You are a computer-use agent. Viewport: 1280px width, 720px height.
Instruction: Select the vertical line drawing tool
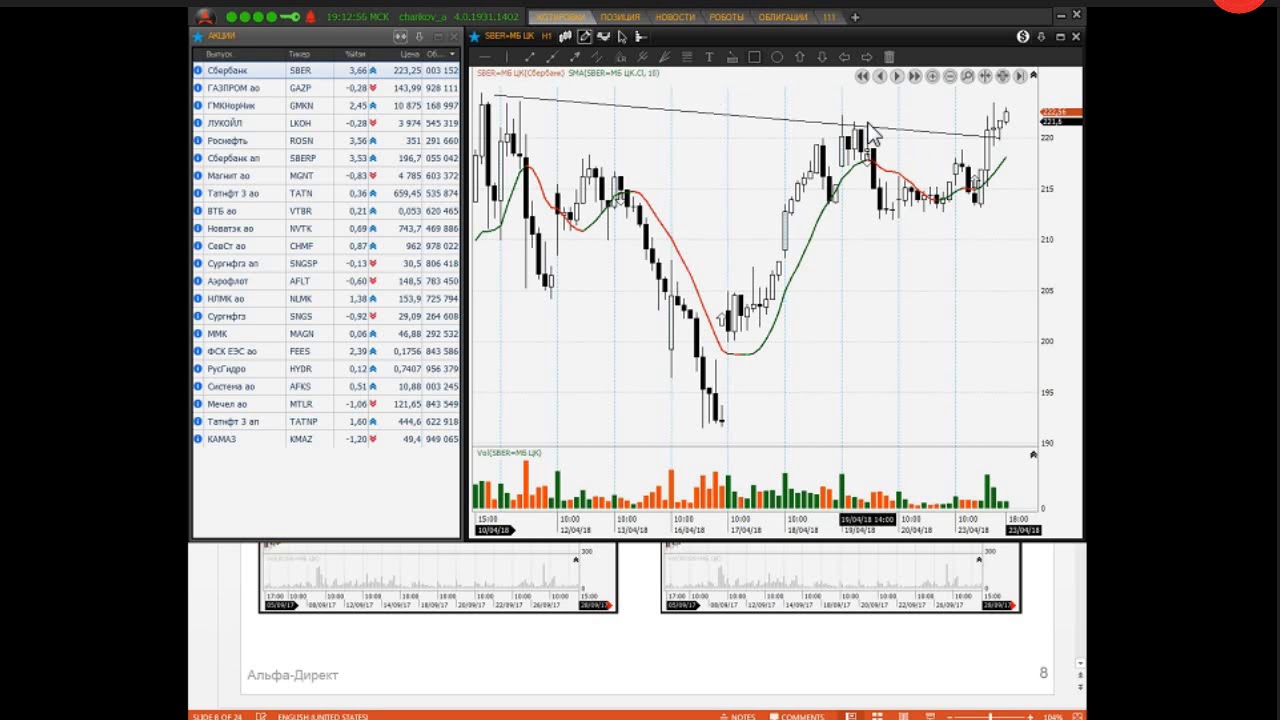pos(507,57)
